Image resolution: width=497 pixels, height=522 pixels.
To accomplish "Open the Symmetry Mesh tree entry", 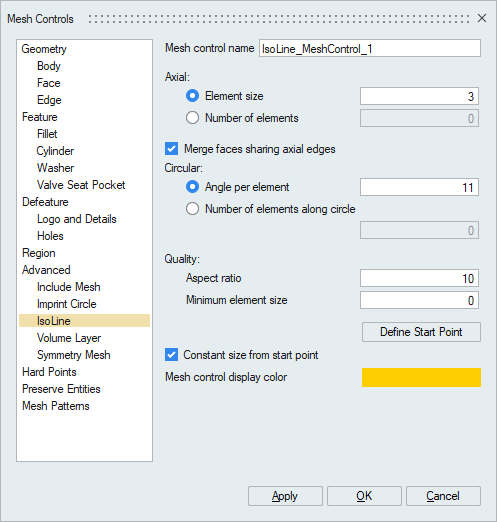I will click(x=74, y=355).
